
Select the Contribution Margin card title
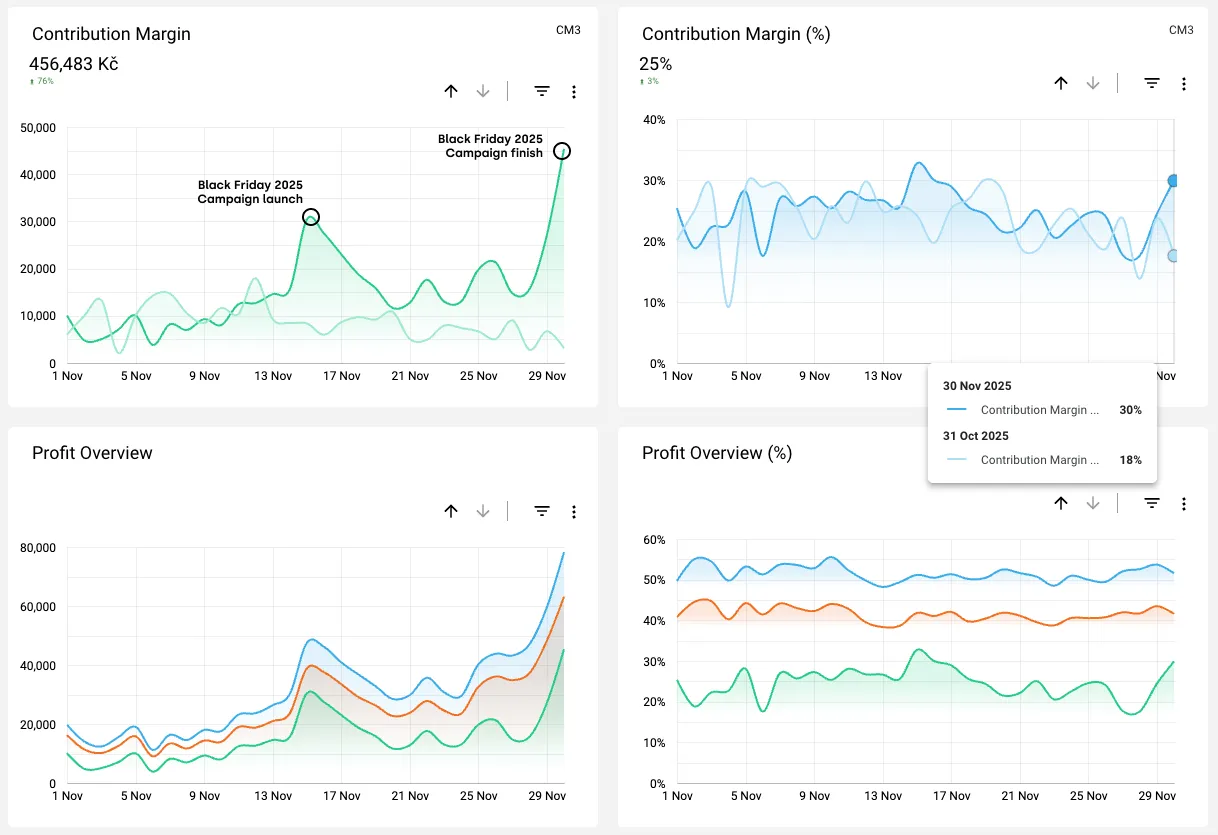pyautogui.click(x=111, y=34)
